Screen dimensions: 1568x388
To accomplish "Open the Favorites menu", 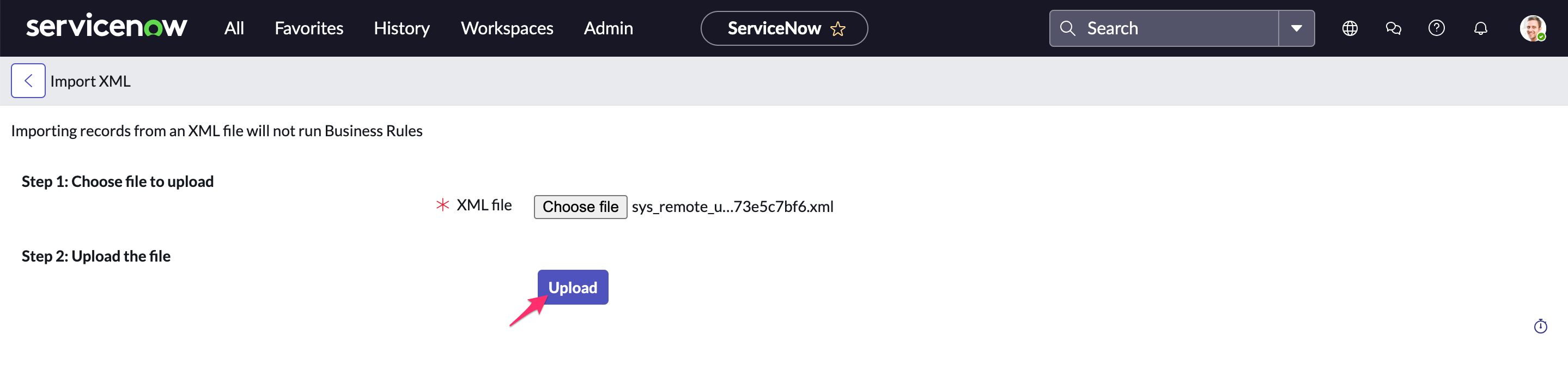I will coord(308,29).
